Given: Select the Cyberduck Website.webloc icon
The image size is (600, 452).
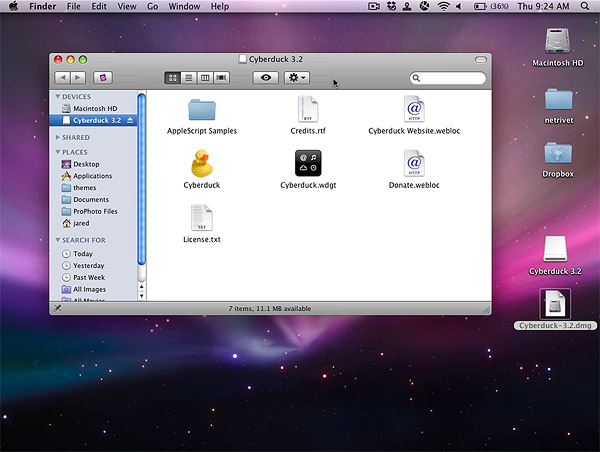Looking at the screenshot, I should point(414,109).
